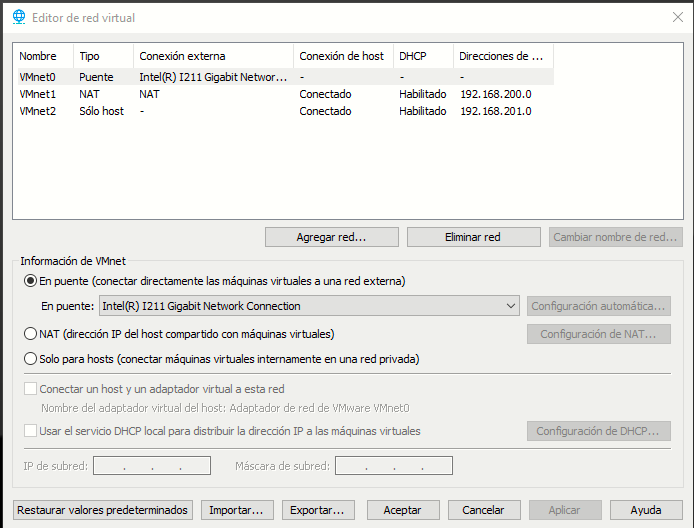Select the VMnet1 network row
Viewport: 694px width, 528px height.
click(x=285, y=94)
